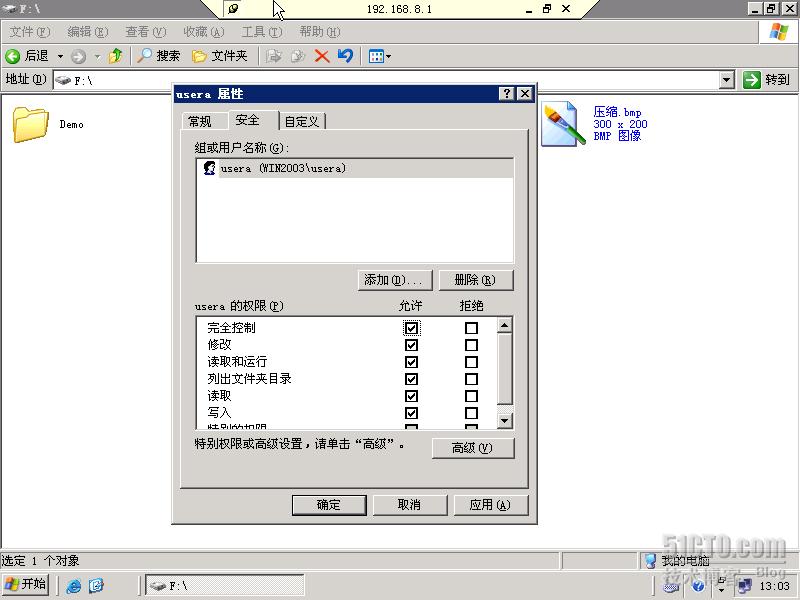Open the Start menu

(x=26, y=584)
